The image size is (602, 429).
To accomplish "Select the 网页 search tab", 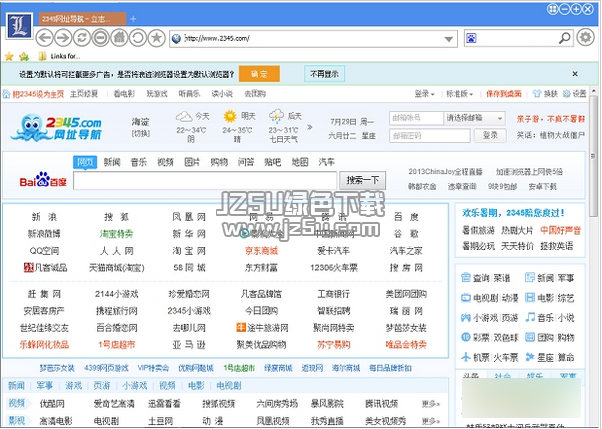I will 85,162.
